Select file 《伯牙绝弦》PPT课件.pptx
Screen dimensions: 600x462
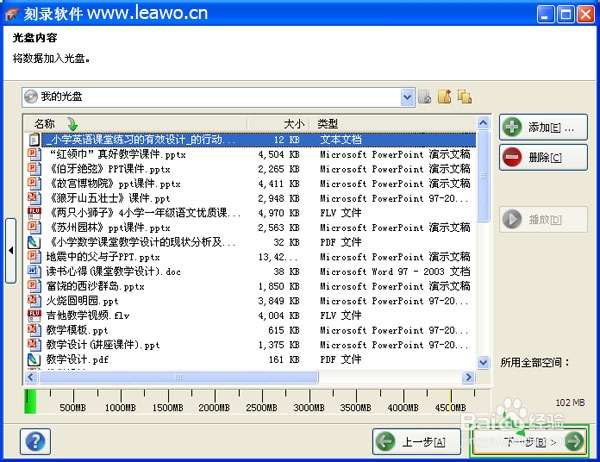(251, 169)
